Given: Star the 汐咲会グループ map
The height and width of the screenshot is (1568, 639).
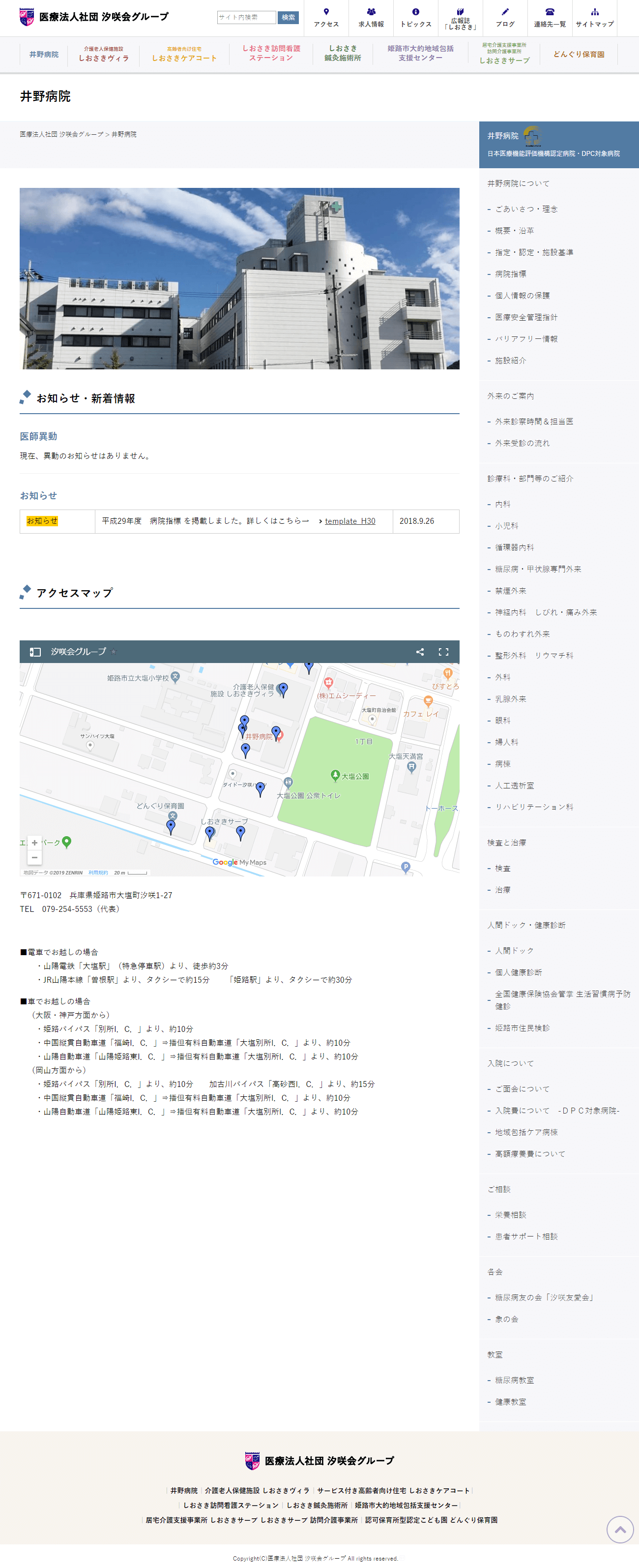Looking at the screenshot, I should (114, 652).
